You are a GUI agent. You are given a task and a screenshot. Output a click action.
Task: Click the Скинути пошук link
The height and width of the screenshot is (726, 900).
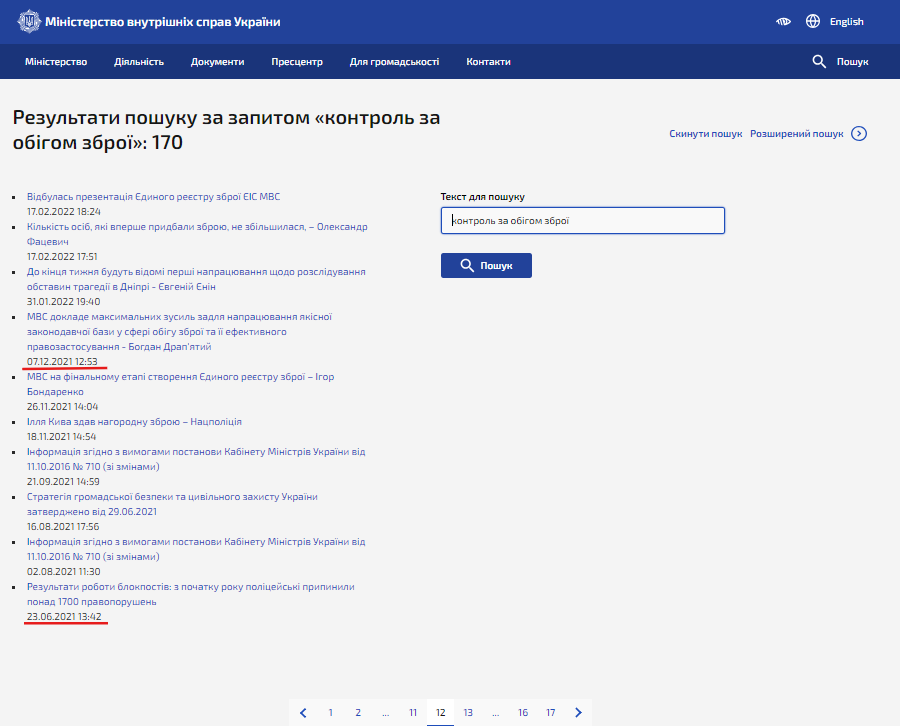point(705,134)
